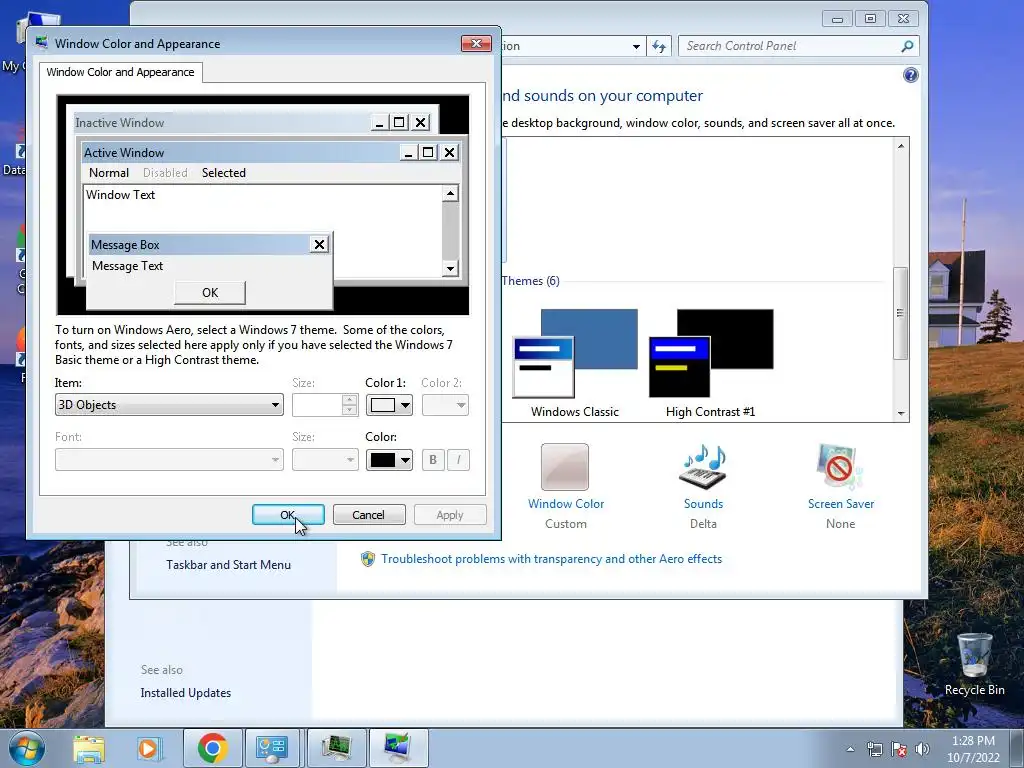Toggle the Bold font button
1024x768 pixels.
click(x=432, y=460)
